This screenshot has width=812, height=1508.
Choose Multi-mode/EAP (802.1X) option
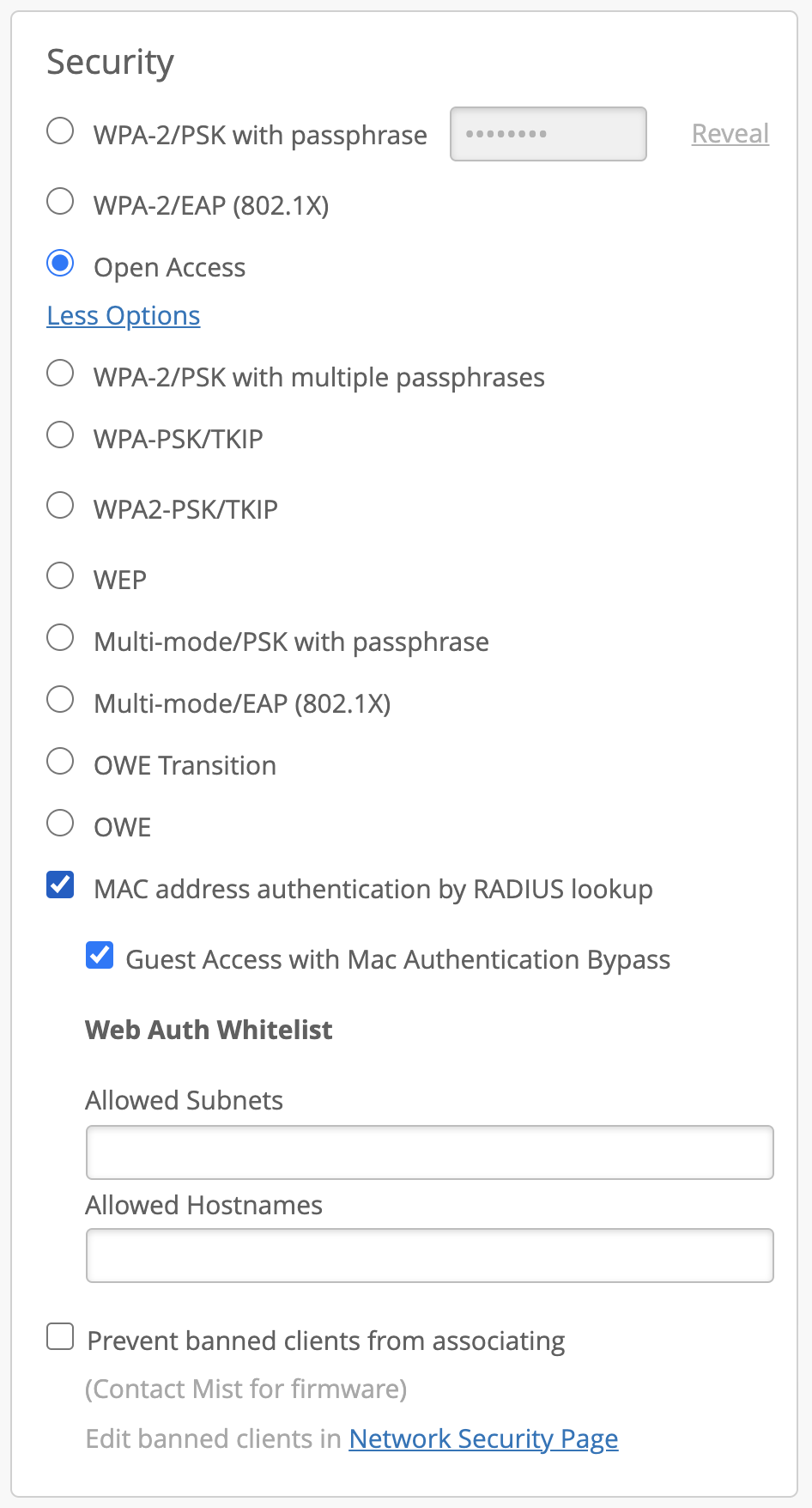(x=60, y=701)
